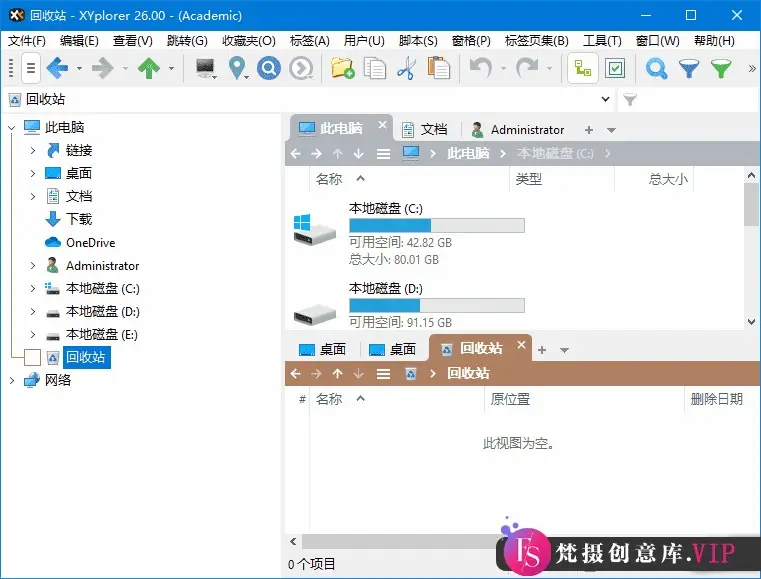Expand the 文档 tree node
Viewport: 761px width, 579px height.
coord(33,197)
